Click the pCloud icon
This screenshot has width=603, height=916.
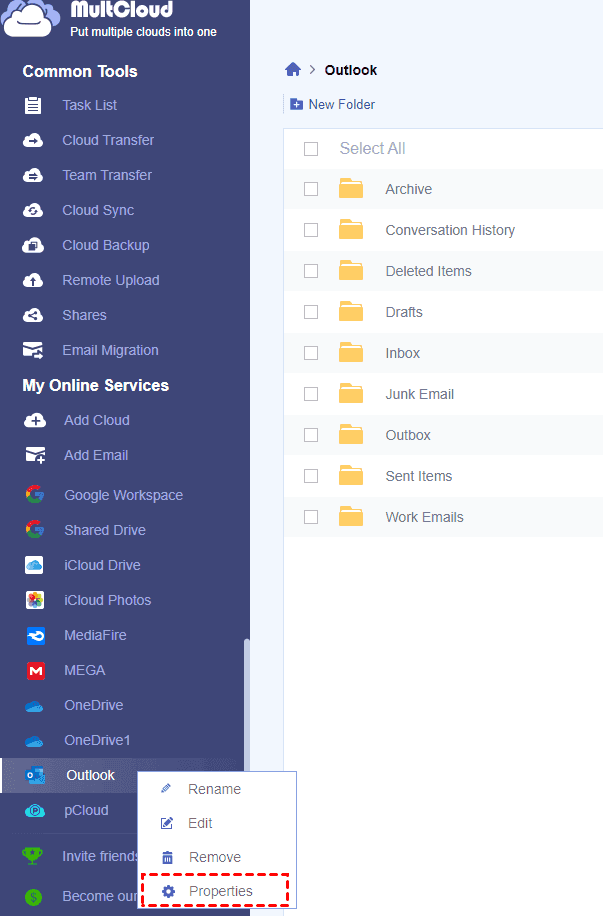coord(35,811)
